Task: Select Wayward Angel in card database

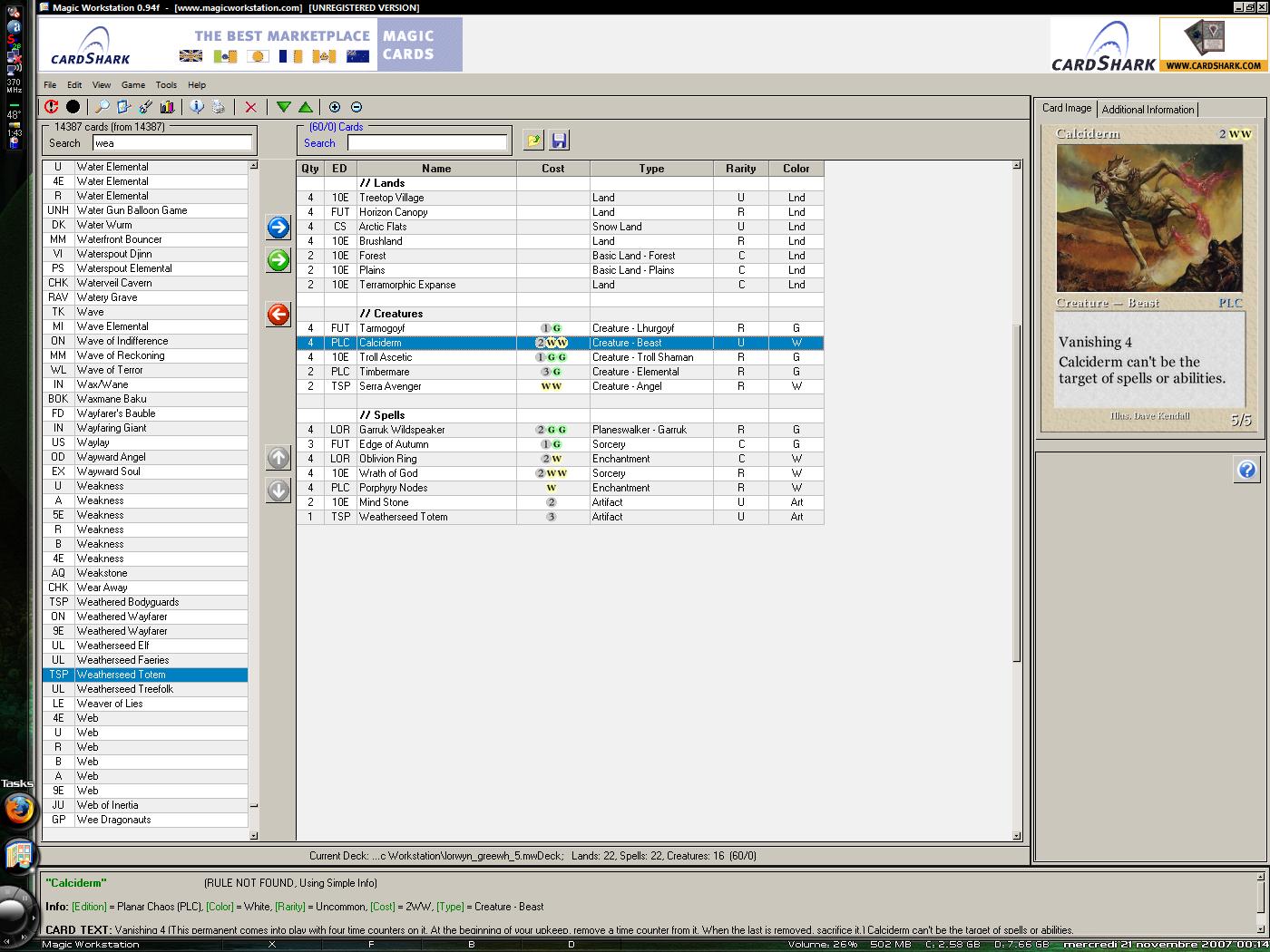Action: [x=145, y=457]
